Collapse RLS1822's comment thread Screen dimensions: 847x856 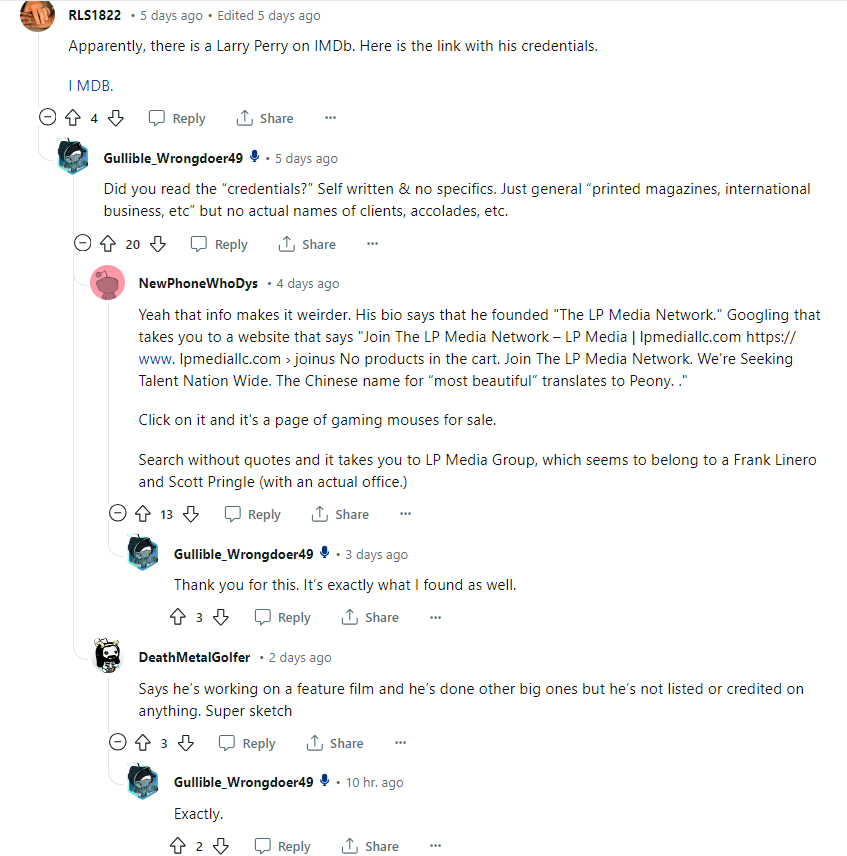coord(47,117)
